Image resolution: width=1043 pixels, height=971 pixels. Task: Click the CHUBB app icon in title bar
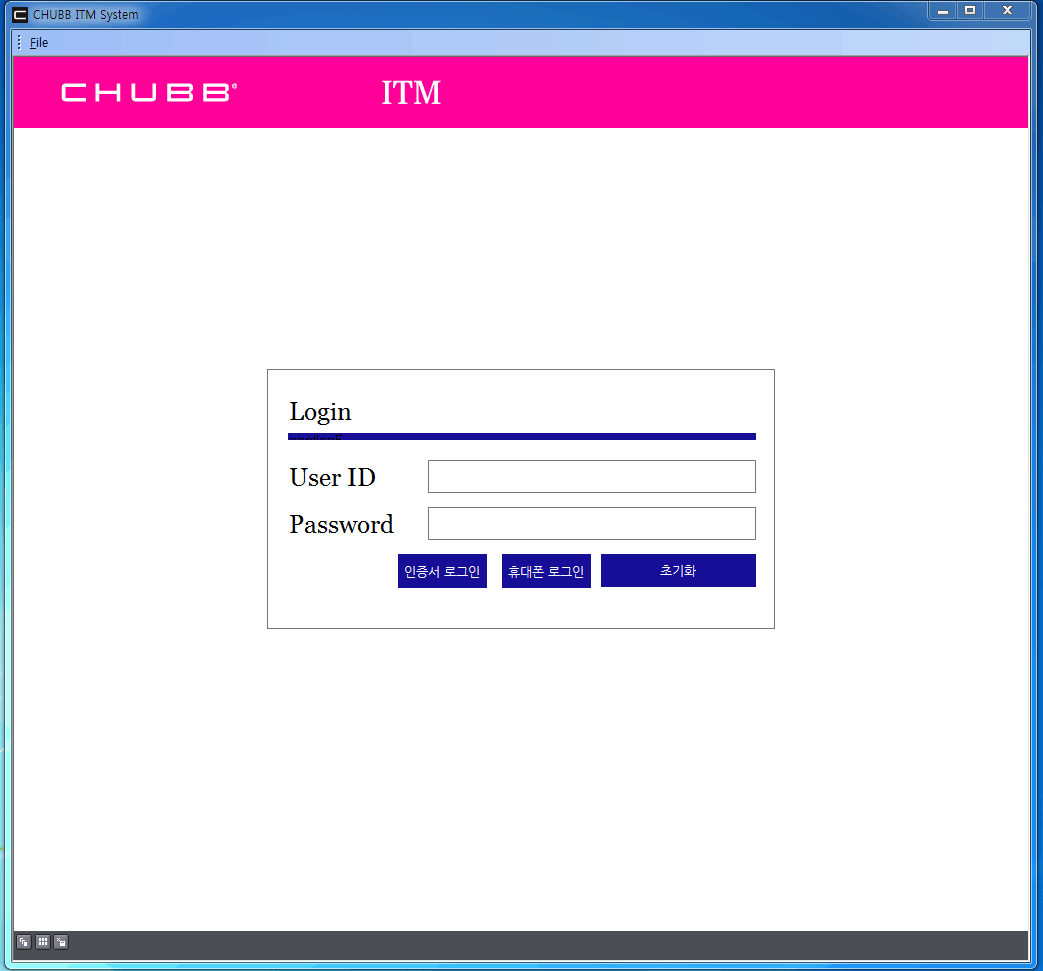(x=20, y=15)
